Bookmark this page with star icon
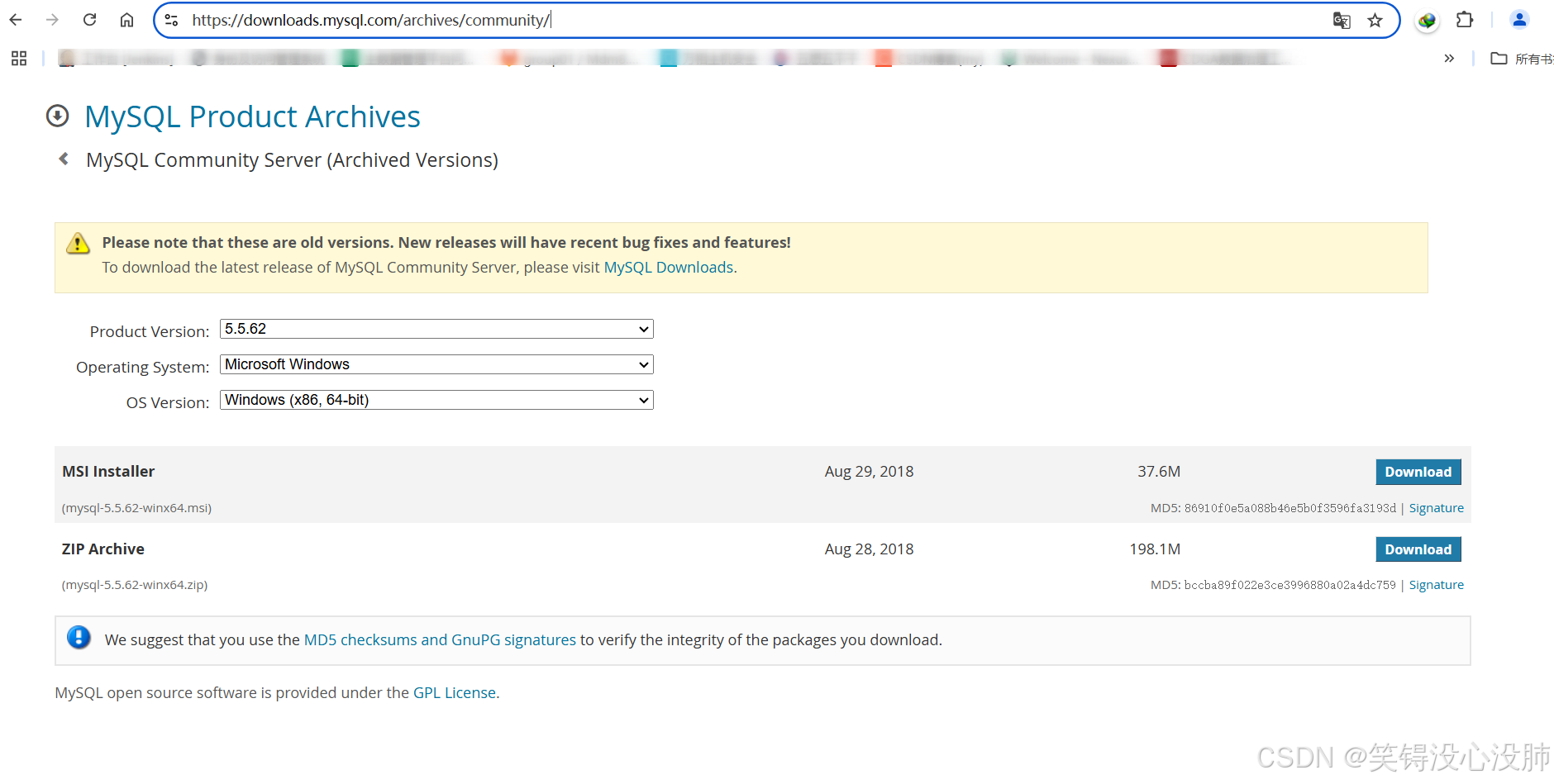This screenshot has width=1554, height=784. [x=1375, y=20]
